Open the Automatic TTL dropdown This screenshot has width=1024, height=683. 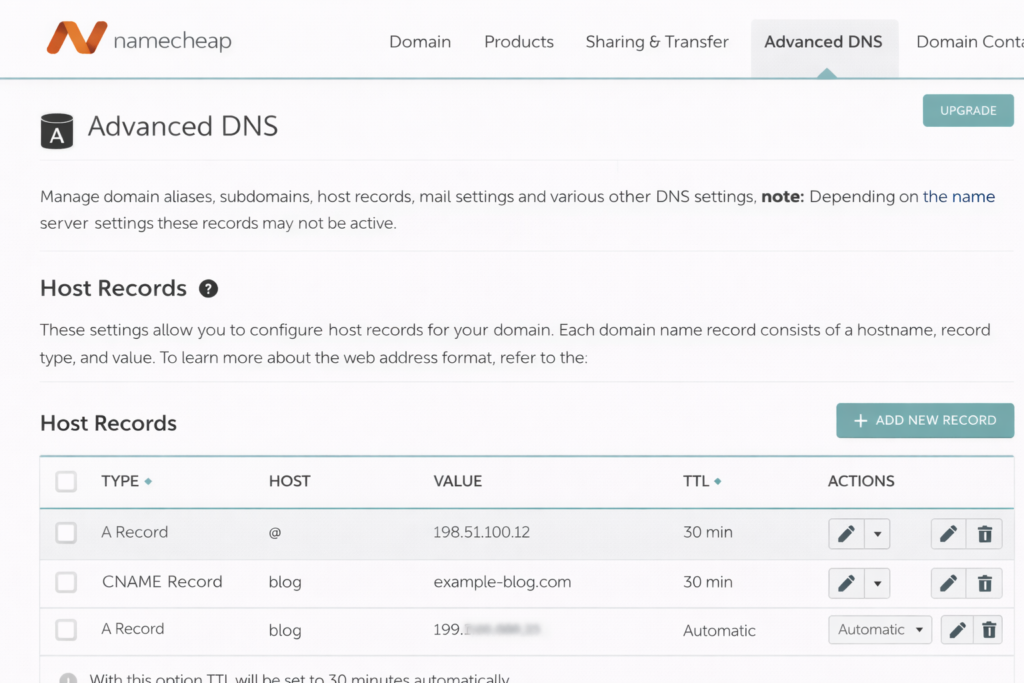tap(879, 630)
